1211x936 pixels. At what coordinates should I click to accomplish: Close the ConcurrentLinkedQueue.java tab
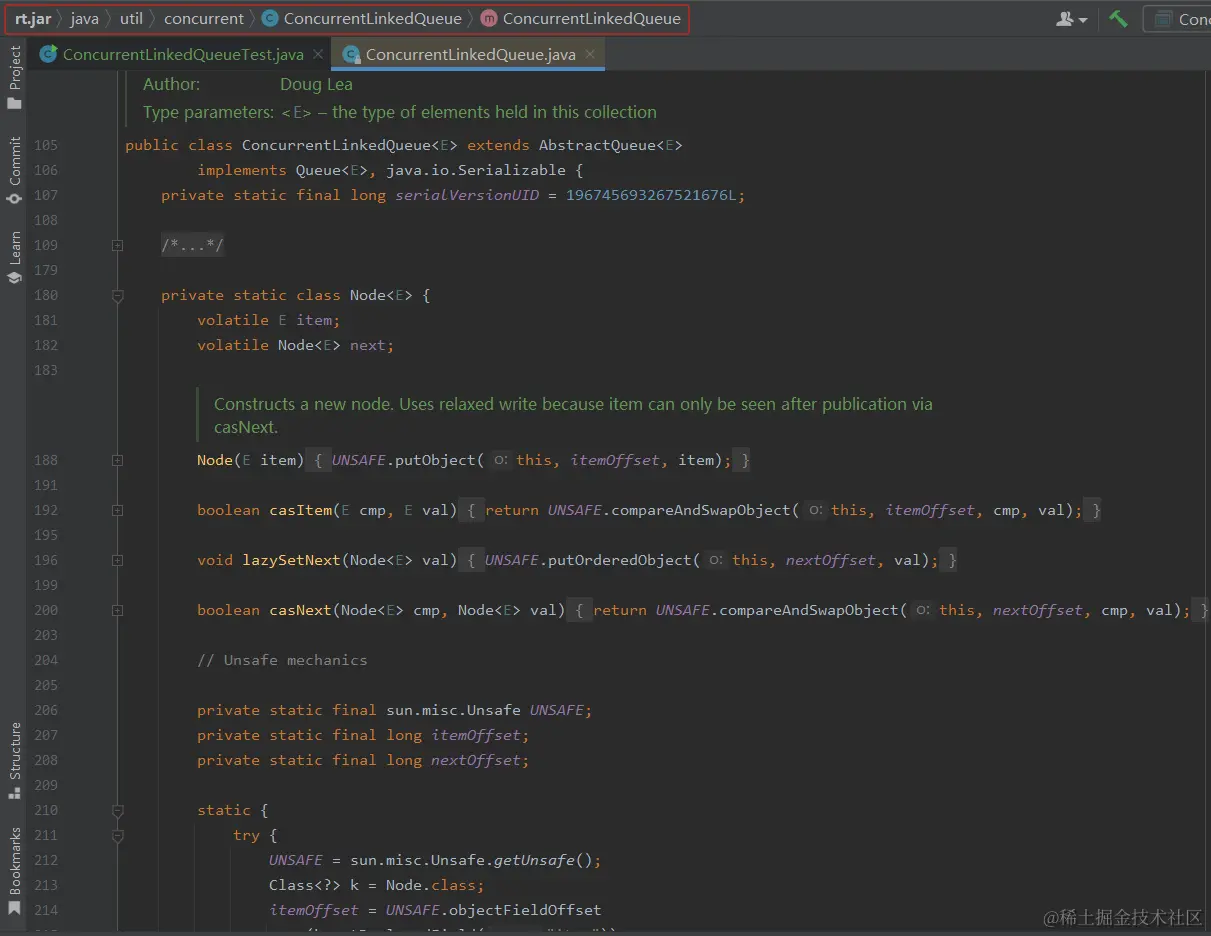tap(590, 54)
